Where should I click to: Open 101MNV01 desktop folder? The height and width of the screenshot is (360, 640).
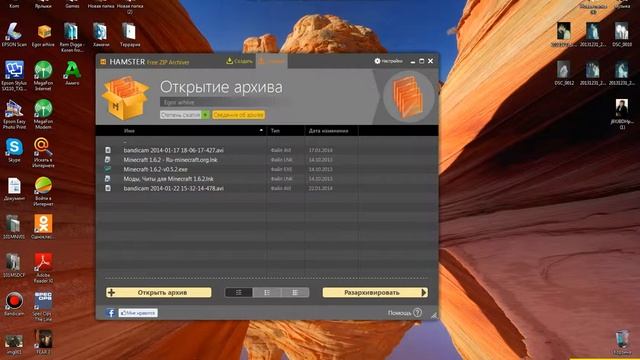[x=14, y=227]
